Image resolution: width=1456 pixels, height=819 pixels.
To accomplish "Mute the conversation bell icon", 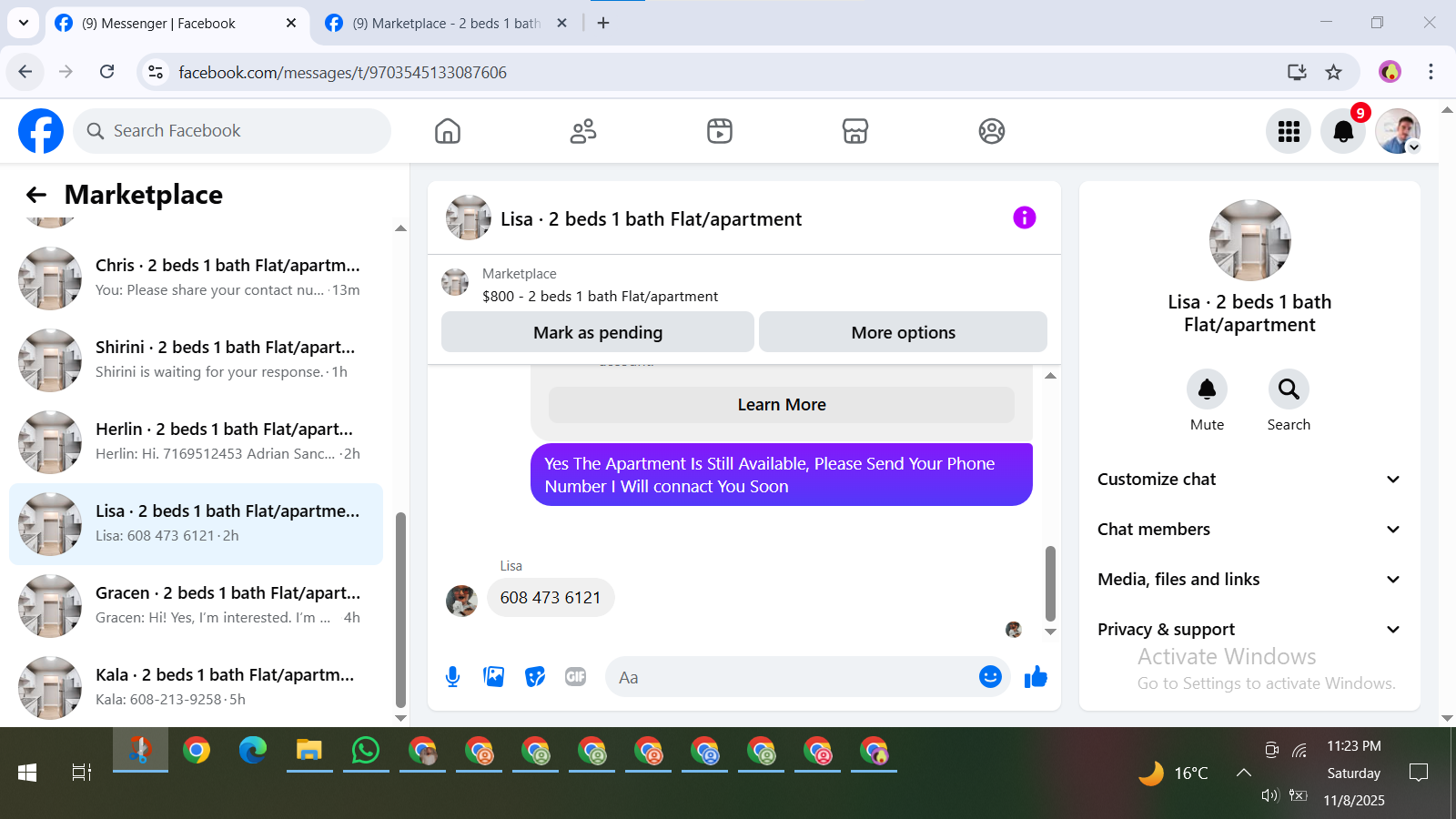I will (1207, 389).
